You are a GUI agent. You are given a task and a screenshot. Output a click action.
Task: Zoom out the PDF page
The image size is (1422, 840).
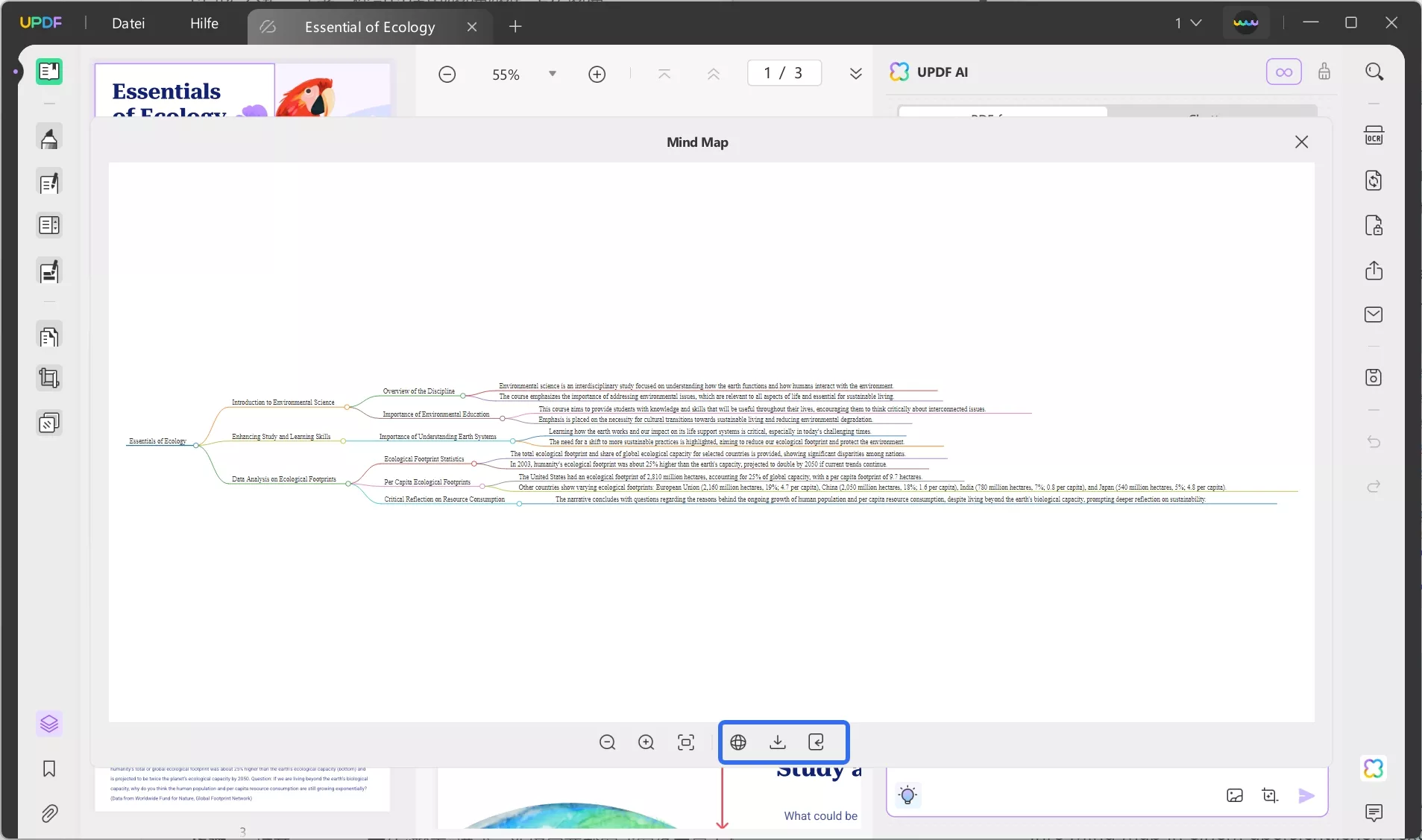(x=447, y=75)
